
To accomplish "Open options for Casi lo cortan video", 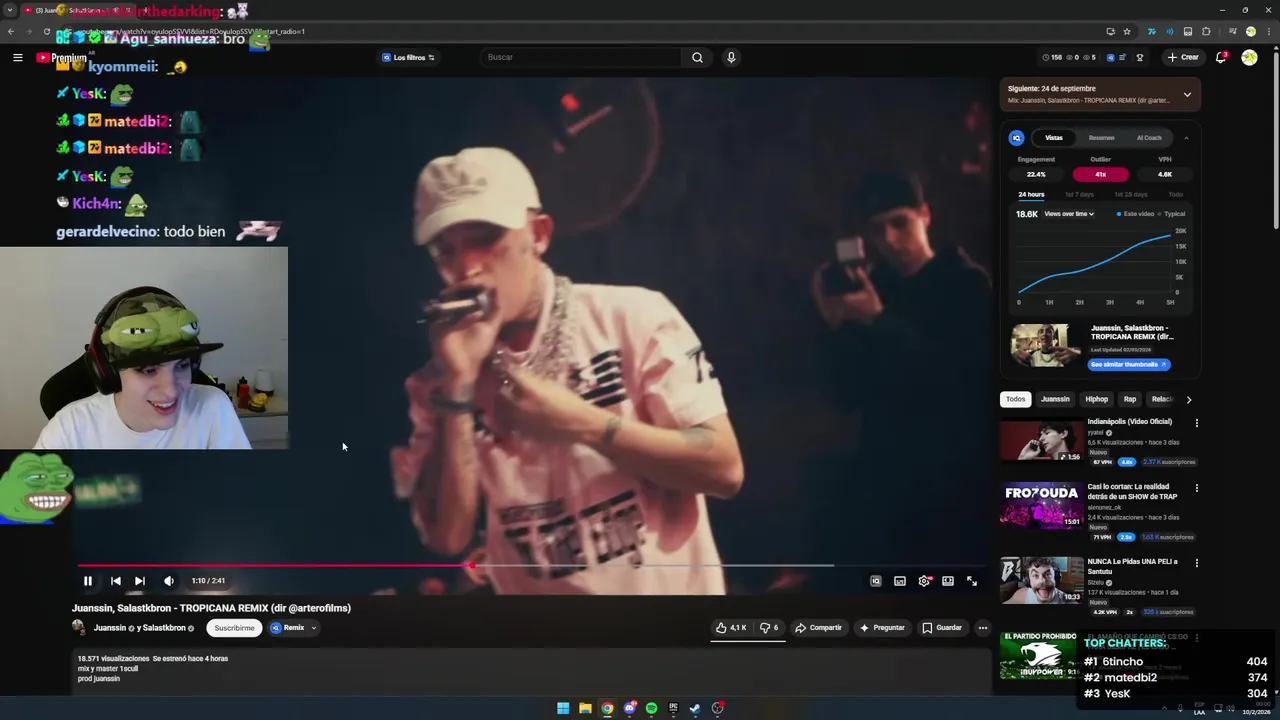I will click(1196, 488).
